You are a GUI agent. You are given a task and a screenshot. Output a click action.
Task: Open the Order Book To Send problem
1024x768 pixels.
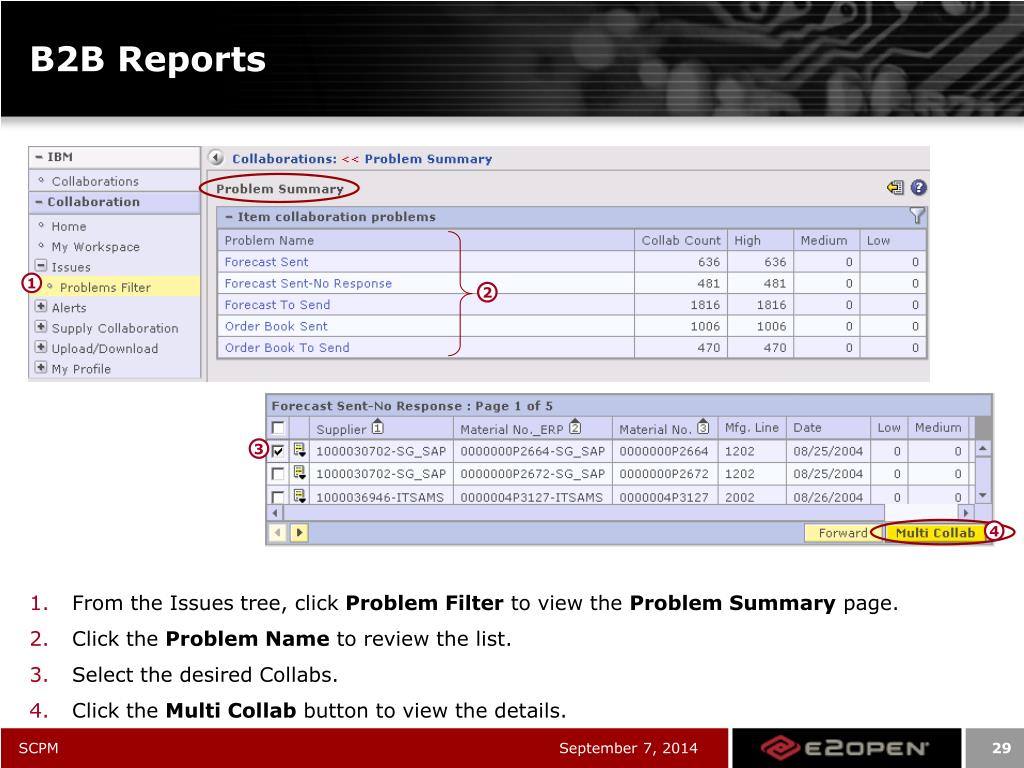point(287,348)
